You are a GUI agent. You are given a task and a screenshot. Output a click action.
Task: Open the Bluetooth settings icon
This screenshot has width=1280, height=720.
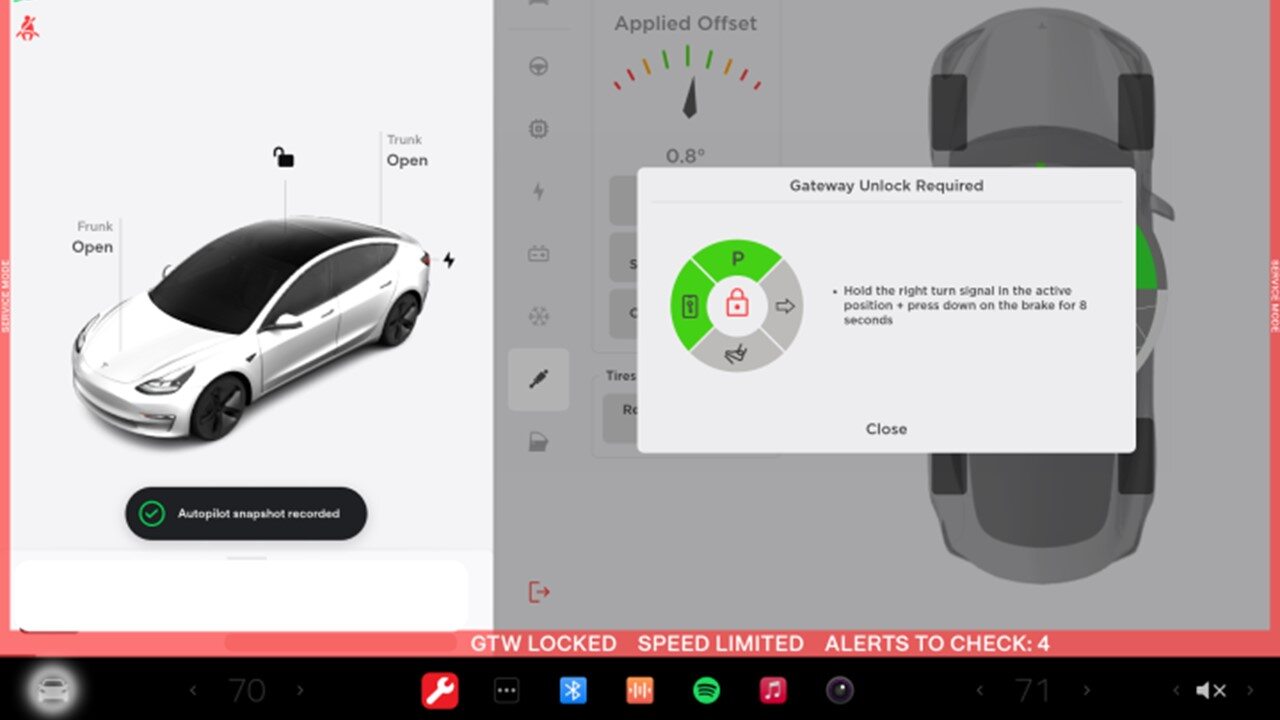[572, 690]
